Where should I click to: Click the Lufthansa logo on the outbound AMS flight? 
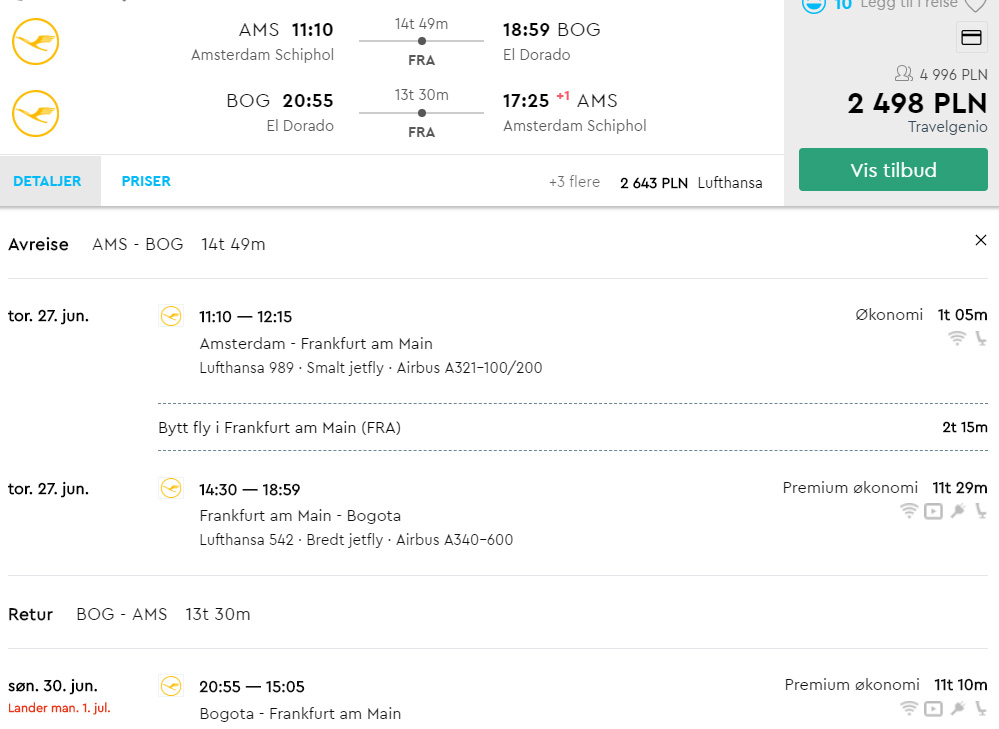(36, 41)
